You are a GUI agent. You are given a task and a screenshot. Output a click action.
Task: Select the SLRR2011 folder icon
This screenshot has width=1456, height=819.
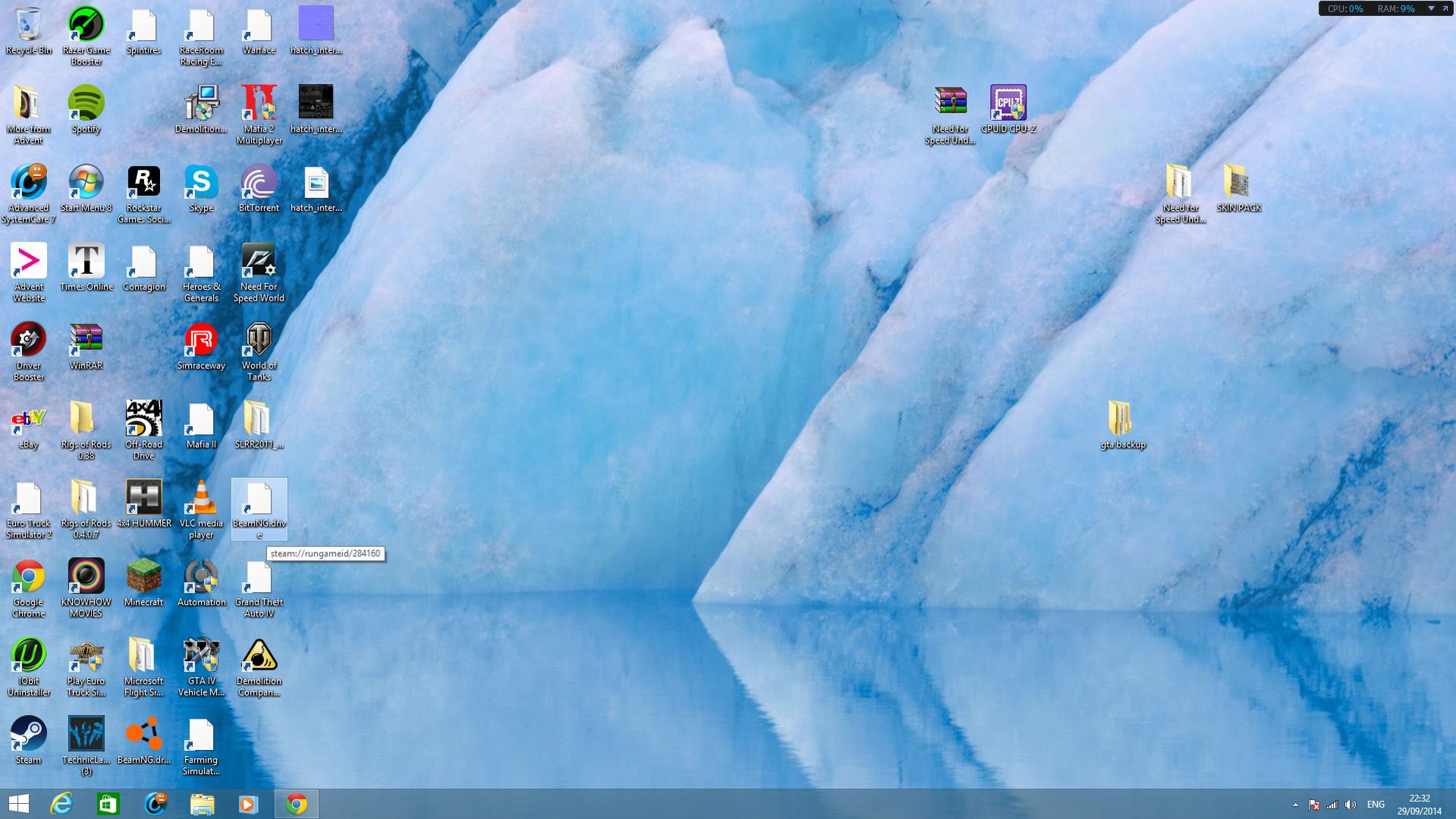(x=259, y=426)
